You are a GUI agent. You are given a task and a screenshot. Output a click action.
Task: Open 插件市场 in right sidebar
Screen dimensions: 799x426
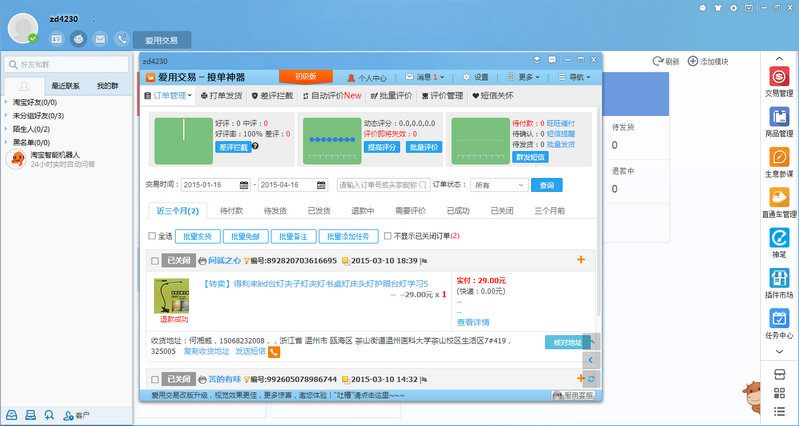click(x=779, y=283)
